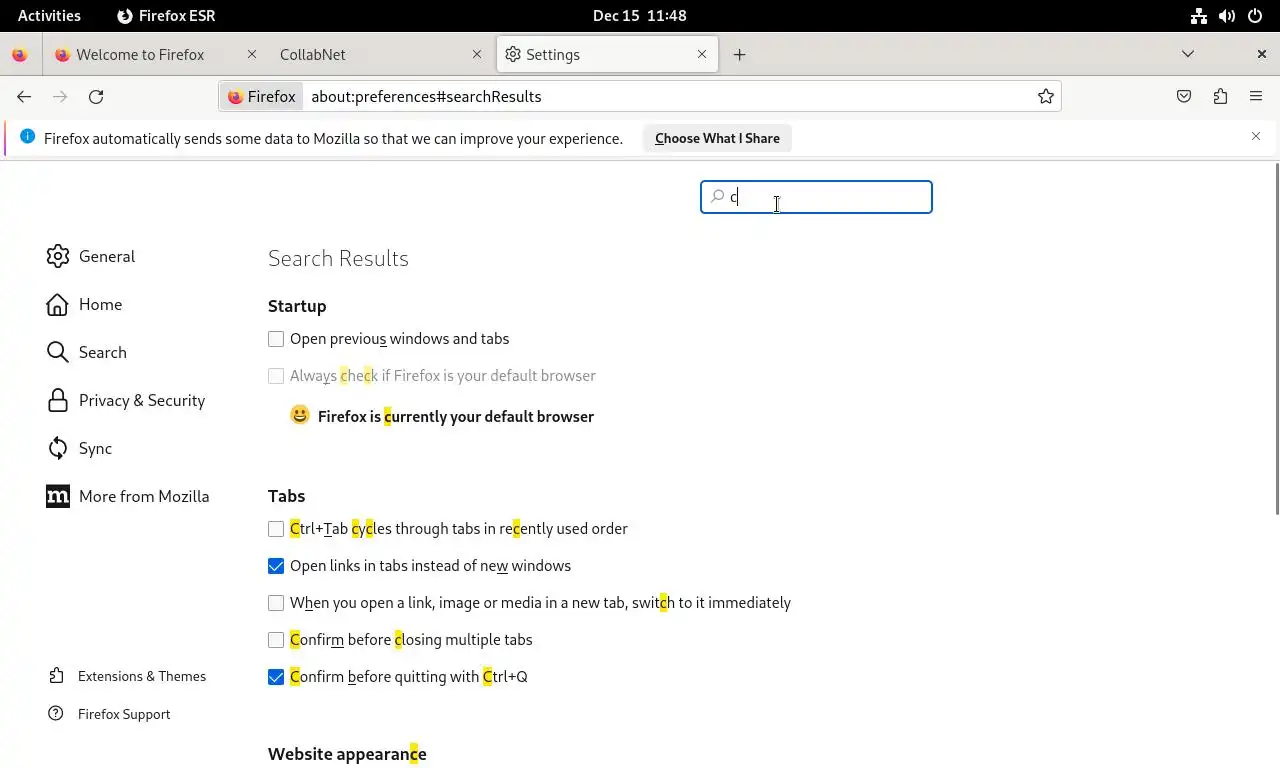Open the Firefox Support link

[x=124, y=714]
